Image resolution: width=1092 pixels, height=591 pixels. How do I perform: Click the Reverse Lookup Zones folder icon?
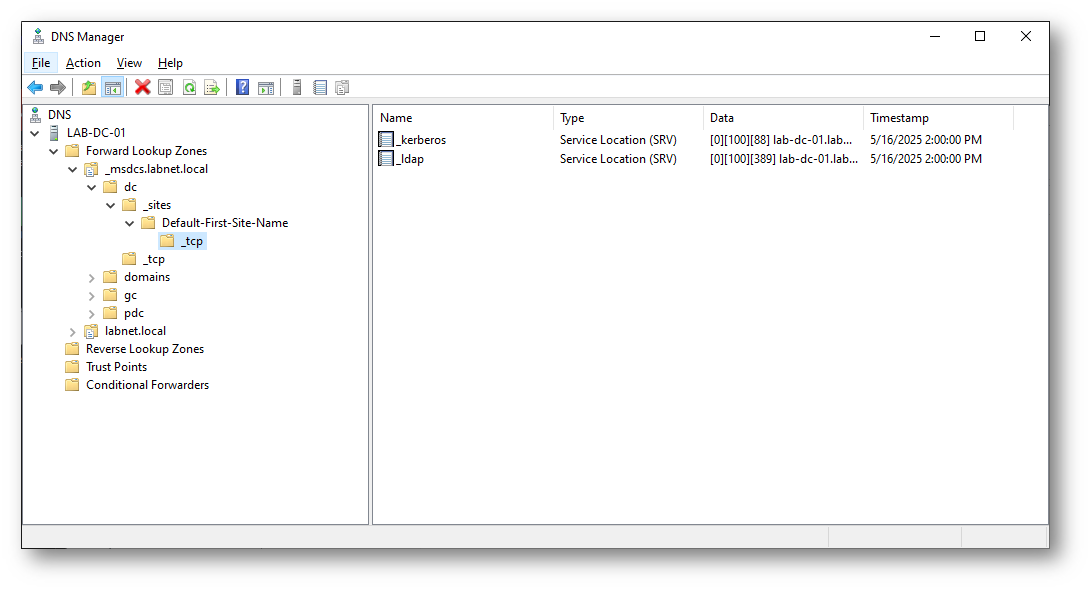(x=72, y=349)
